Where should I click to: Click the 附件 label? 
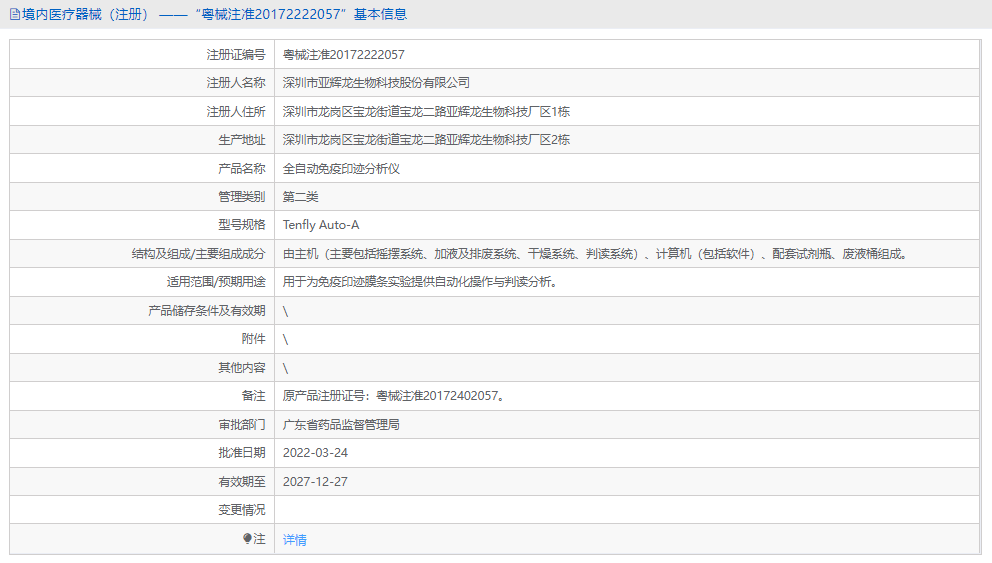pyautogui.click(x=254, y=339)
